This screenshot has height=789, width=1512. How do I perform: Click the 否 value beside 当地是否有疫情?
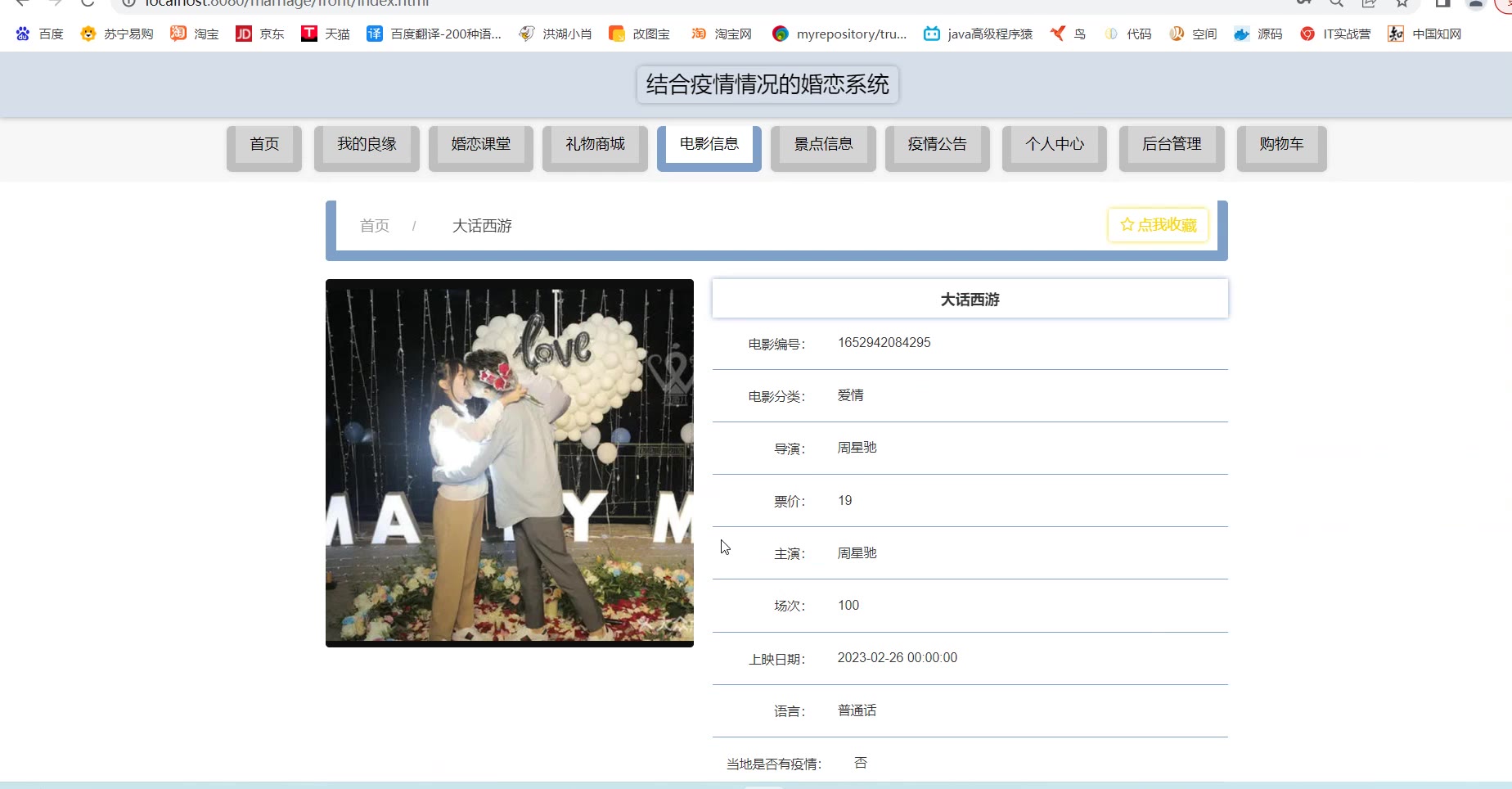click(861, 763)
